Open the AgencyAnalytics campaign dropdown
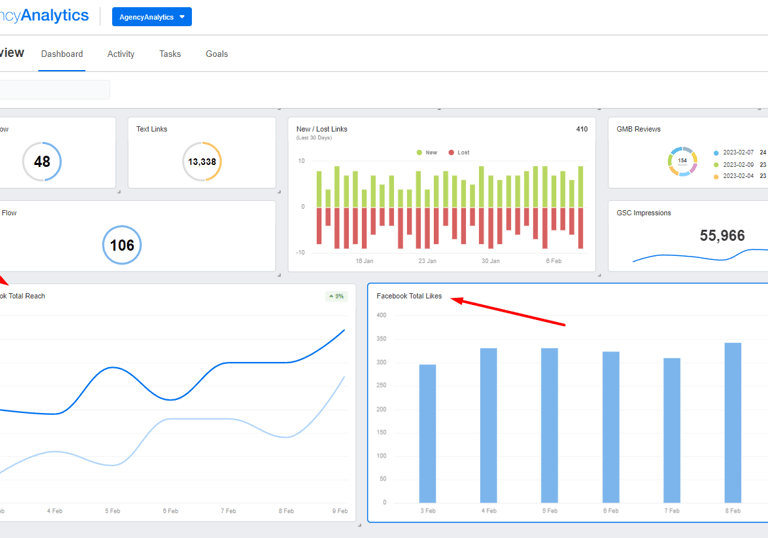 click(152, 17)
